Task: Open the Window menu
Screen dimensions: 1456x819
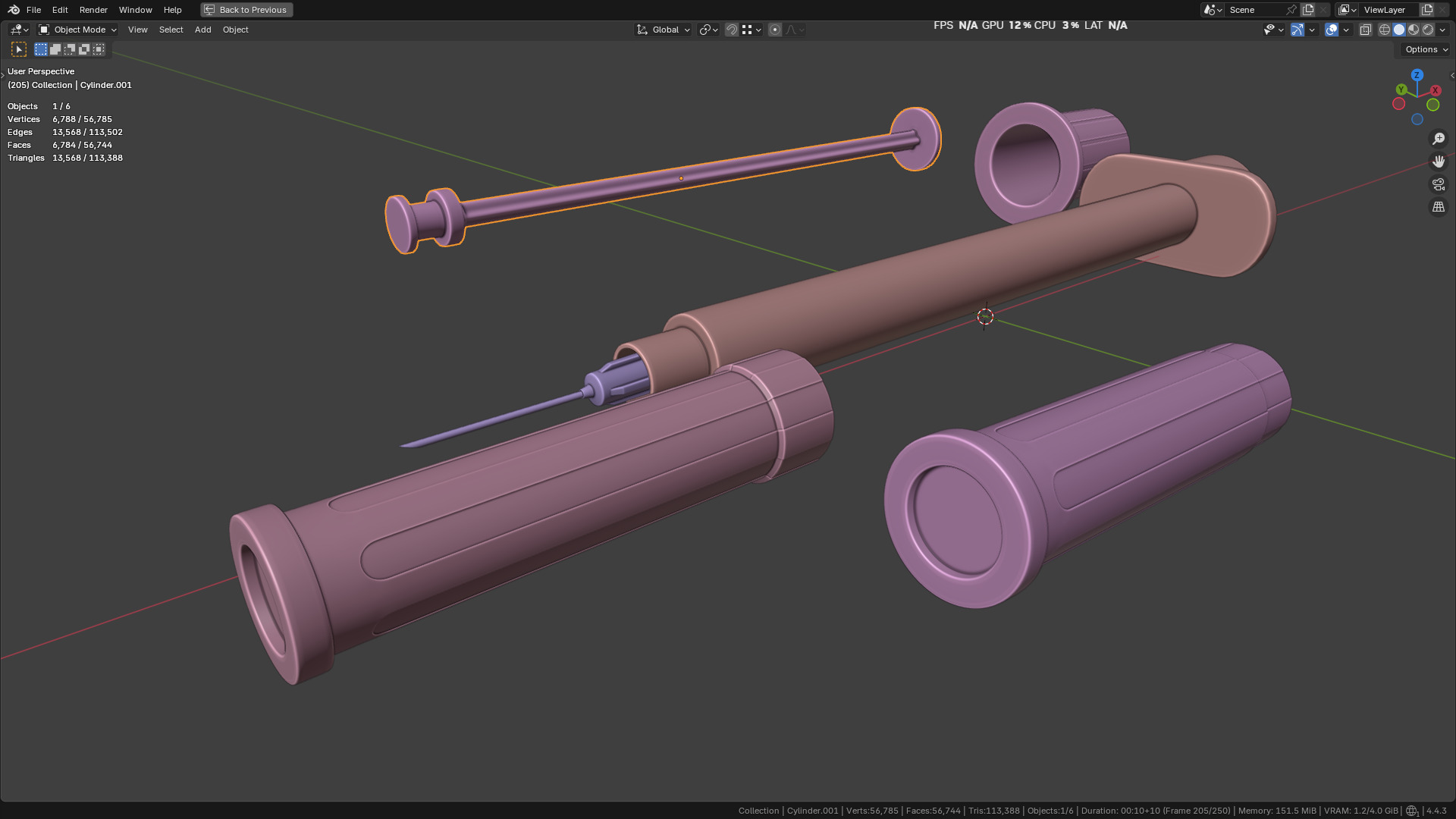Action: (135, 10)
